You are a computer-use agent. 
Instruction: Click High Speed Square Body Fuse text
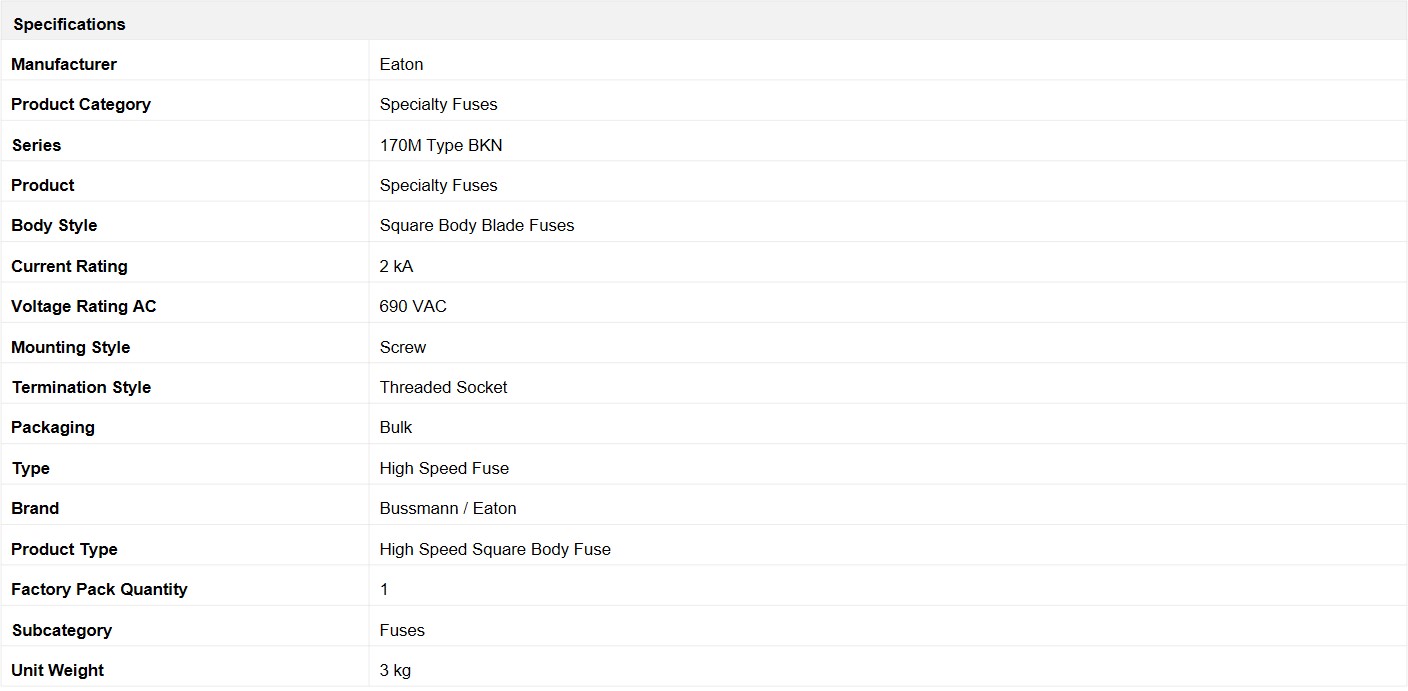[x=495, y=549]
